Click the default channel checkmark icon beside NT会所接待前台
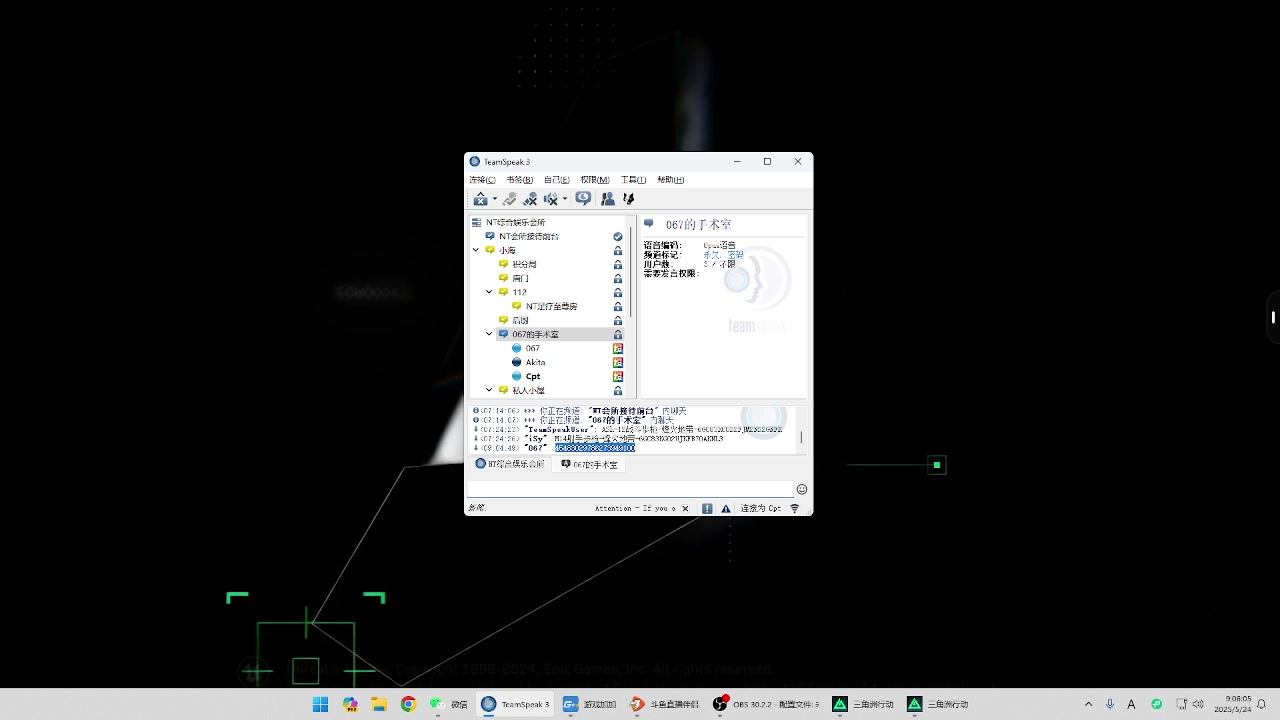The image size is (1280, 720). click(618, 236)
